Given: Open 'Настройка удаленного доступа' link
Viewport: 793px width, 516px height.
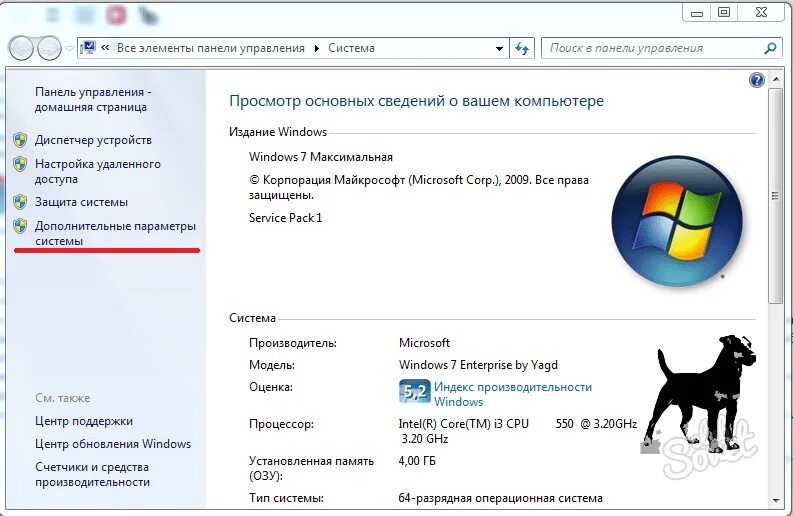Looking at the screenshot, I should pyautogui.click(x=98, y=171).
